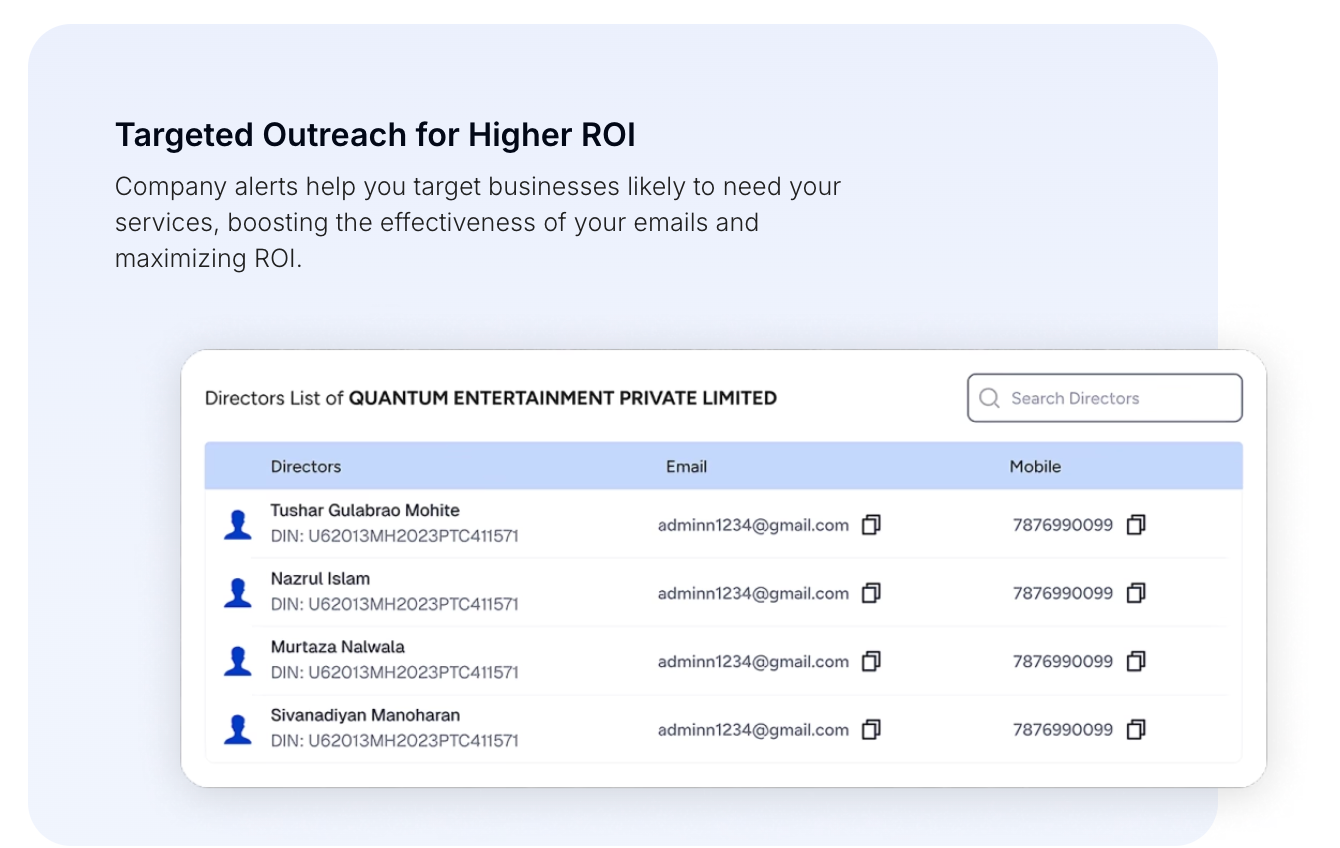The image size is (1340, 848).
Task: Copy Nazrul Islam's email address
Action: coord(871,593)
